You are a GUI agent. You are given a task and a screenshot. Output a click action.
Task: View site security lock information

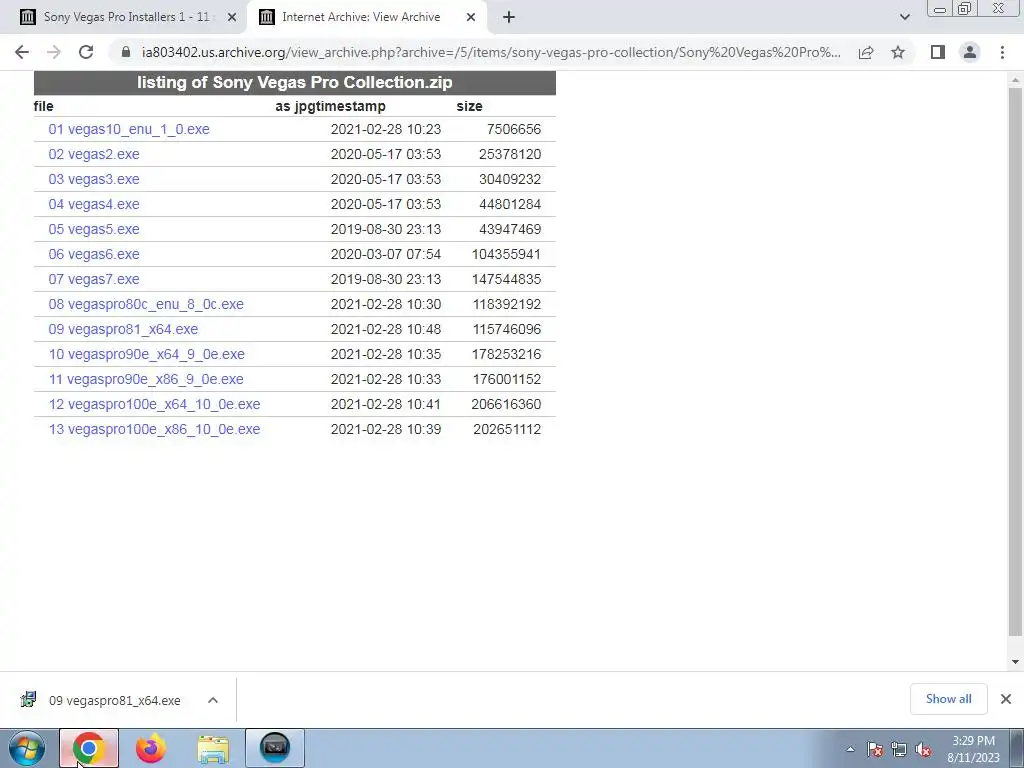coord(126,52)
